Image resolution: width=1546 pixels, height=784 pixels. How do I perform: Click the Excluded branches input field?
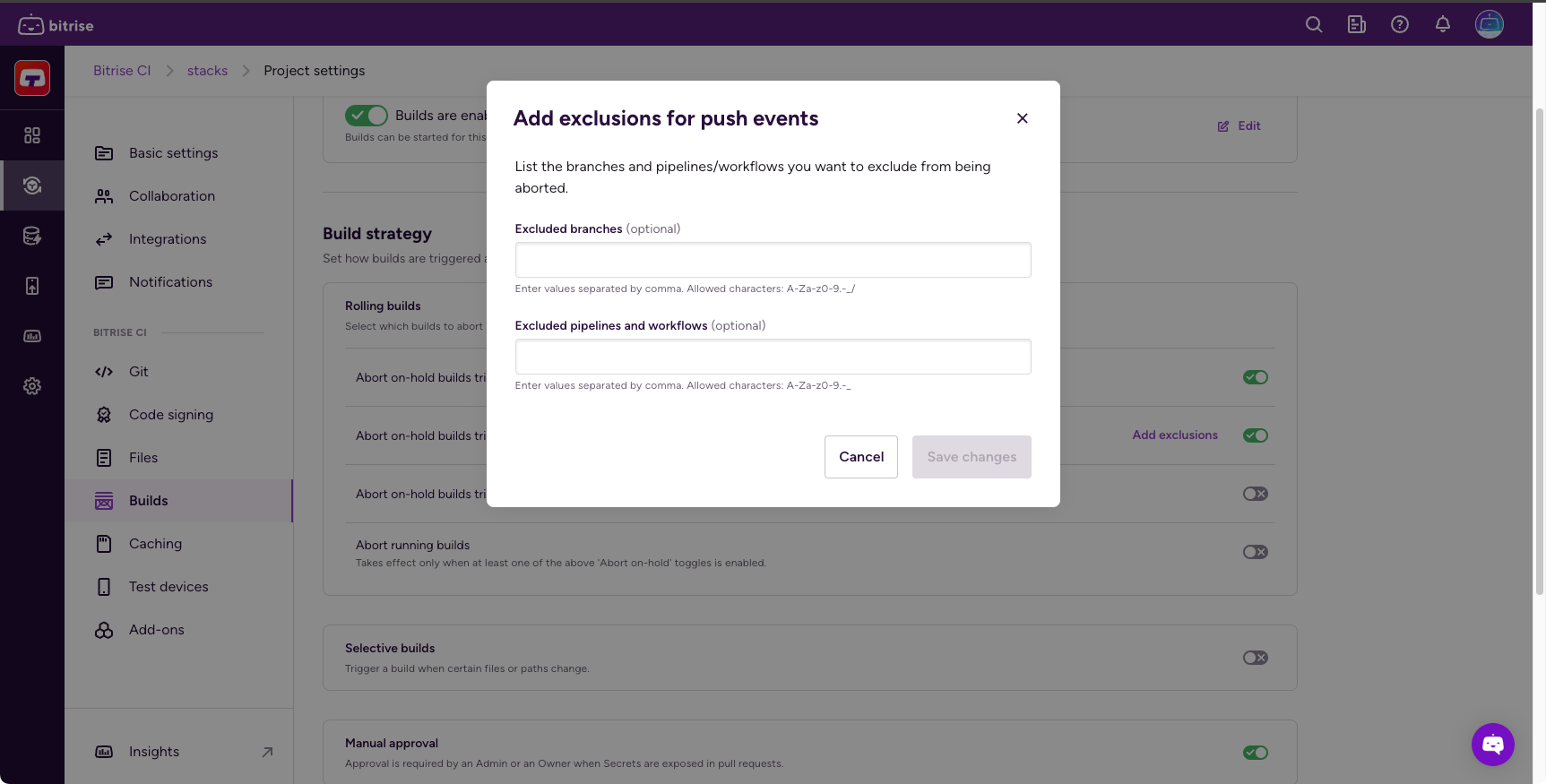click(773, 260)
